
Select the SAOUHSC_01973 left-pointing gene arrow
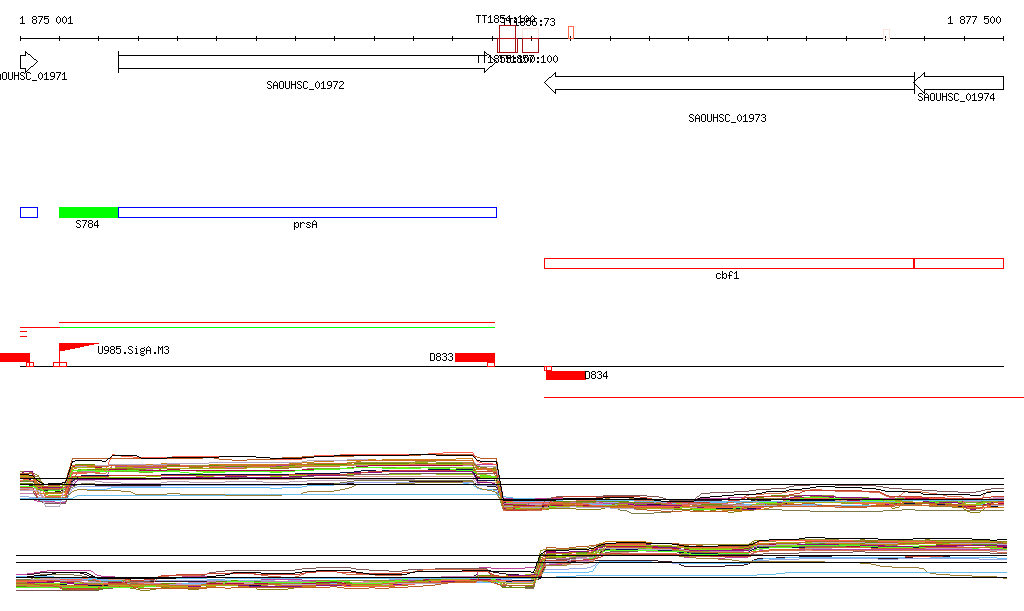[729, 83]
